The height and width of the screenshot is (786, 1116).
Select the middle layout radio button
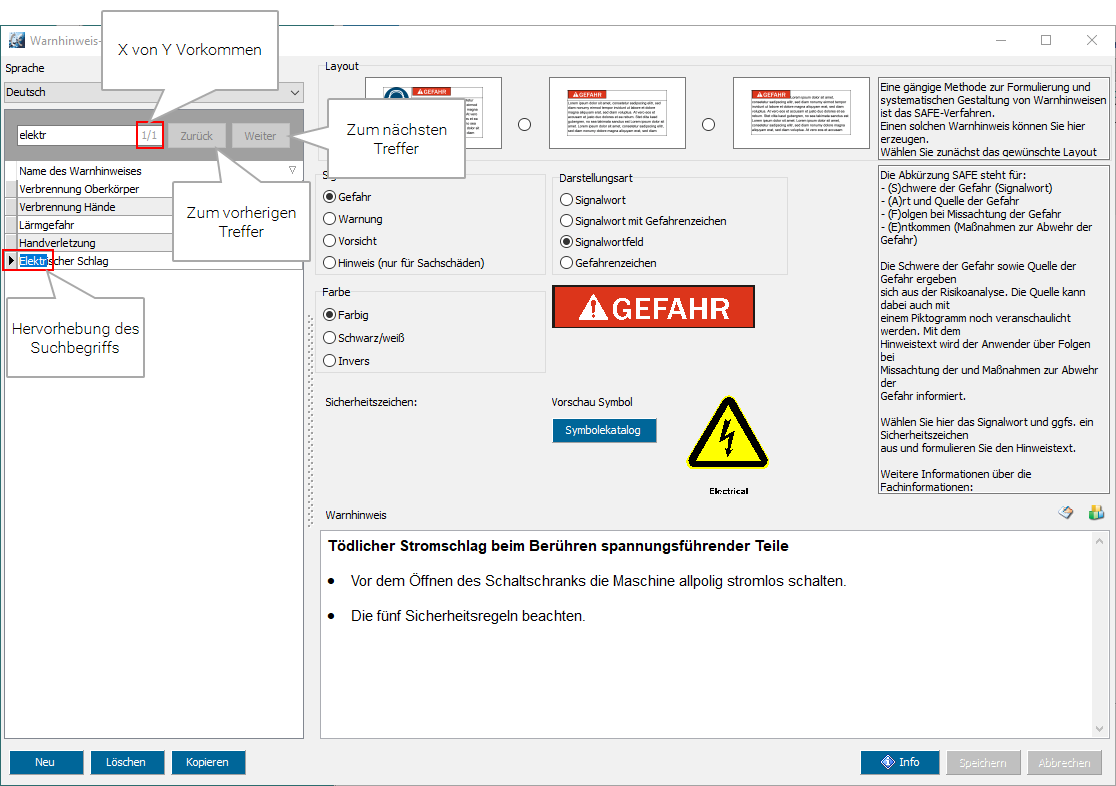pyautogui.click(x=524, y=125)
